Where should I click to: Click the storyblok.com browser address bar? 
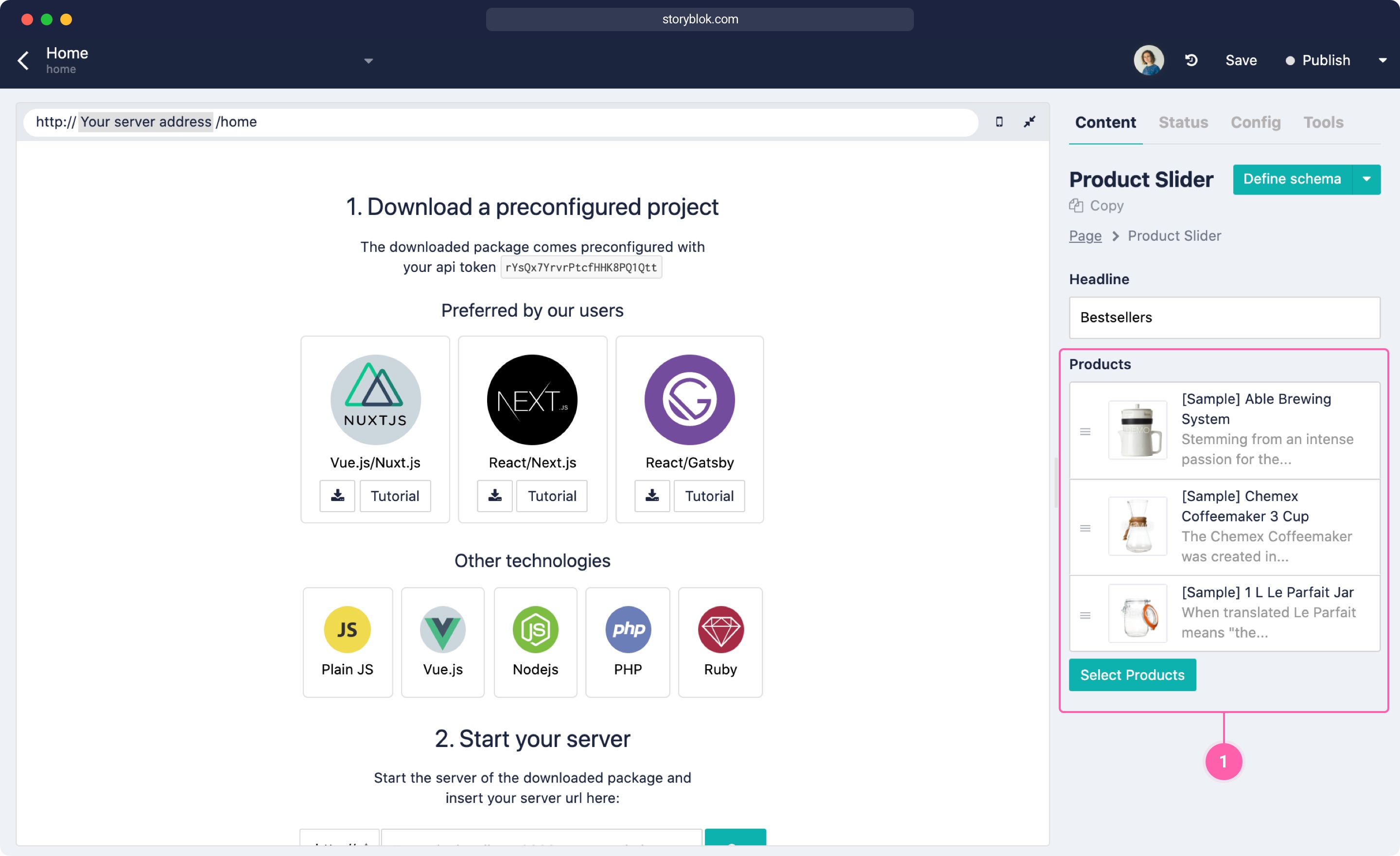(700, 19)
